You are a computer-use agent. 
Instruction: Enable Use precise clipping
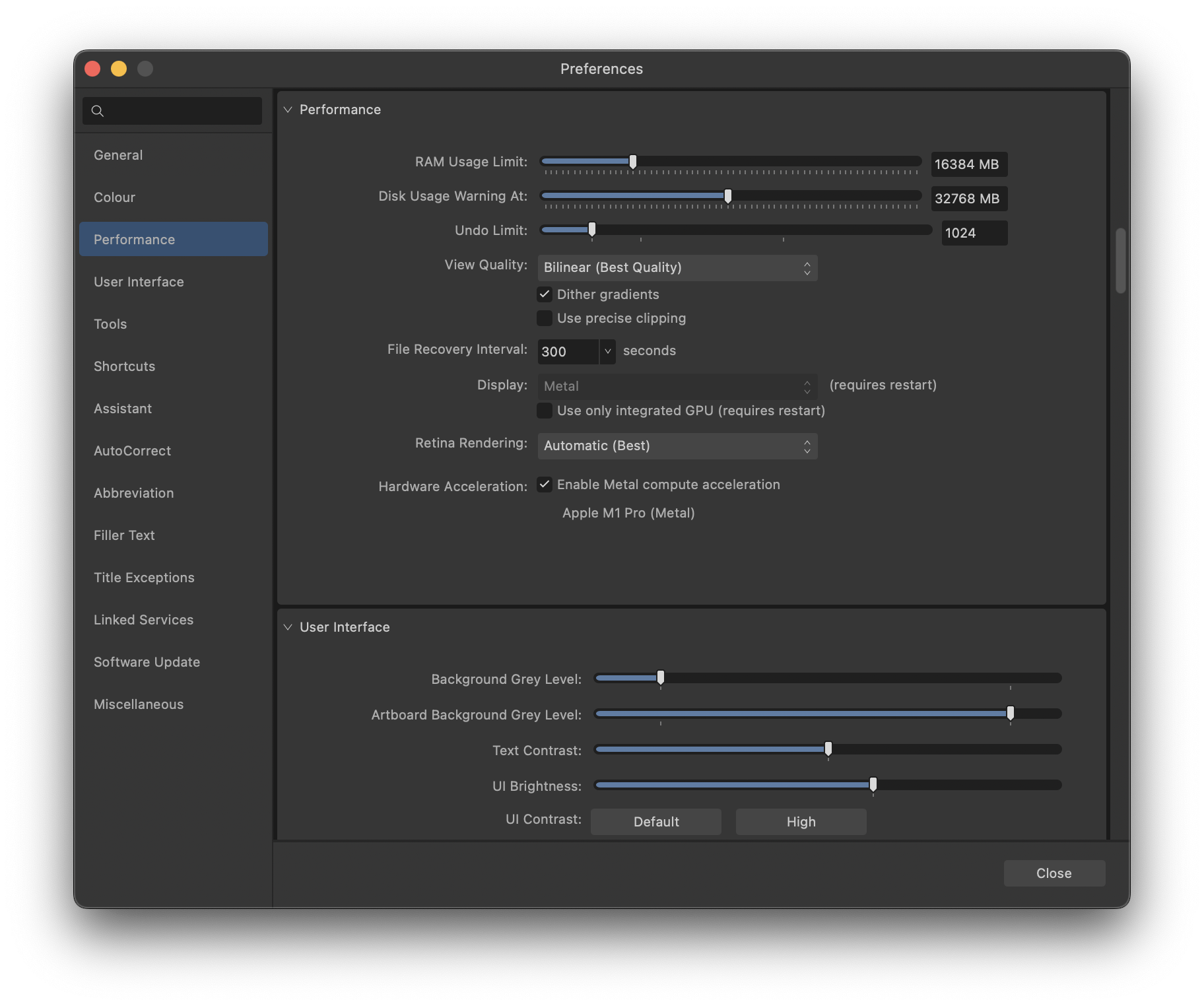click(x=545, y=318)
